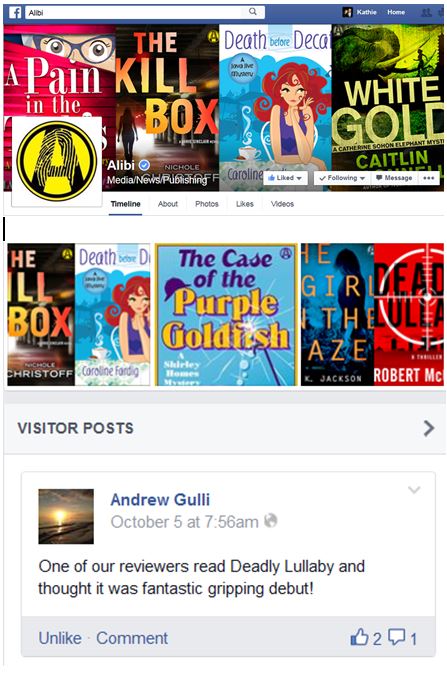Click the search magnifier icon

(x=253, y=12)
